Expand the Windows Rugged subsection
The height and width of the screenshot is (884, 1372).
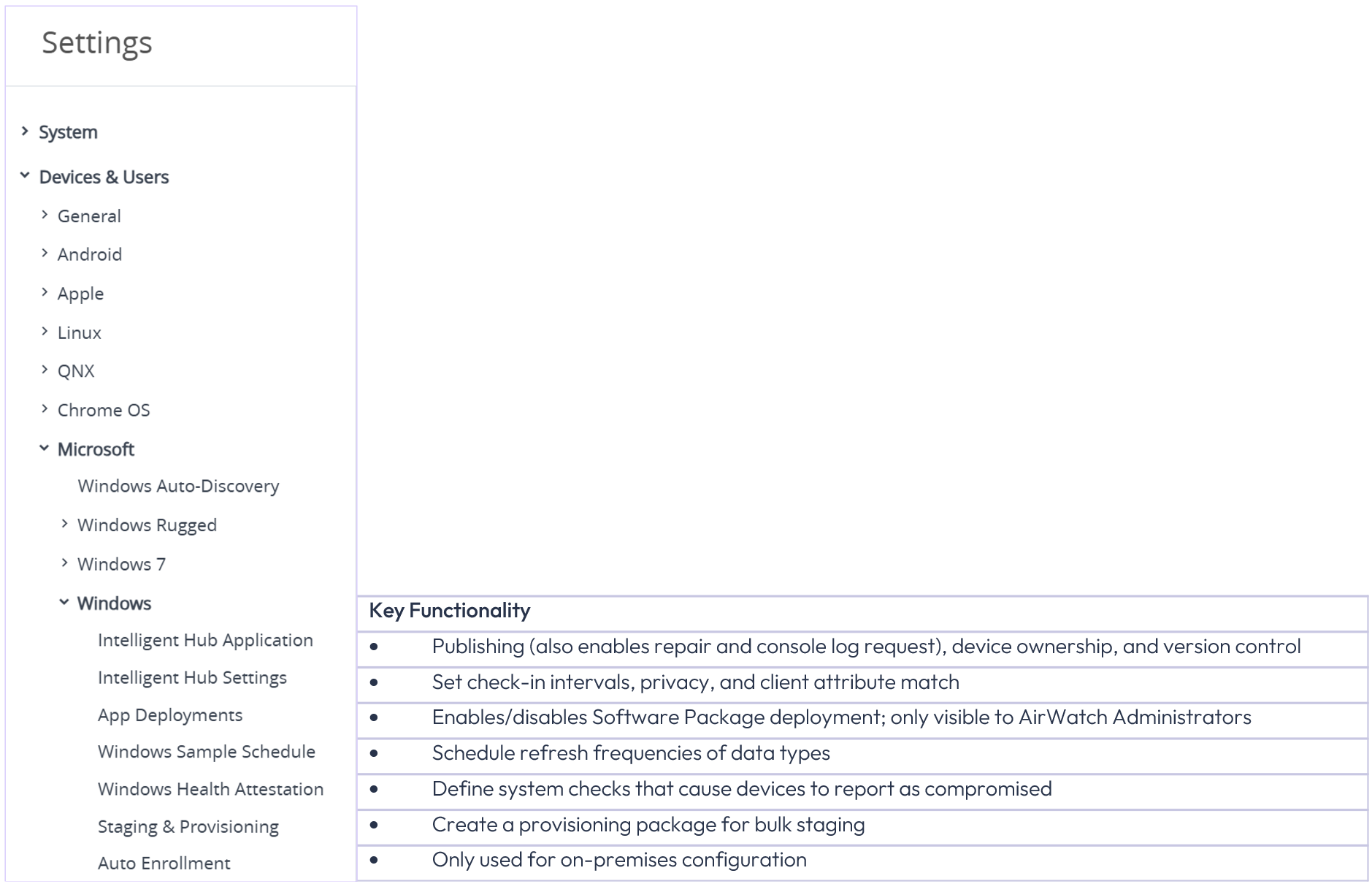(x=147, y=525)
